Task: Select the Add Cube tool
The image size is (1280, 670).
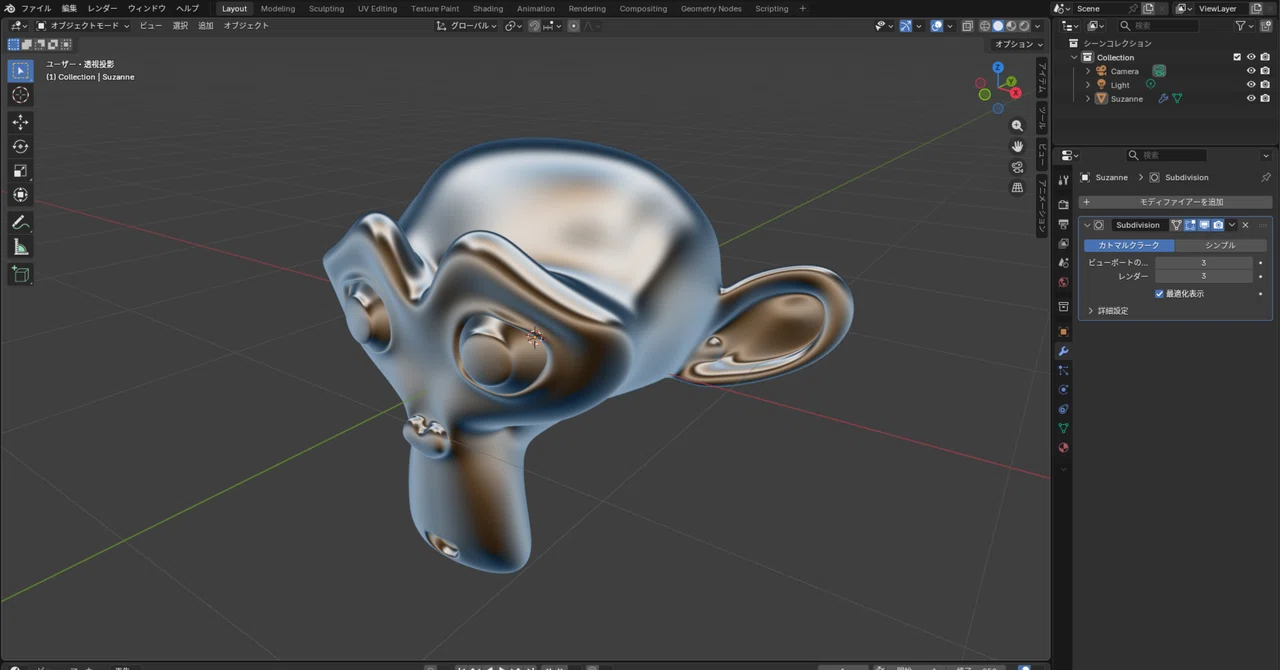Action: click(20, 274)
